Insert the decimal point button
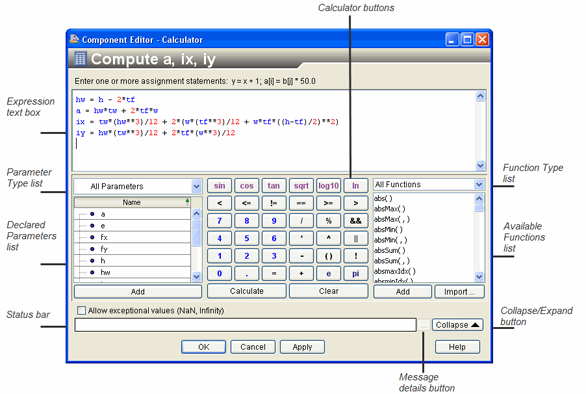Viewport: 586px width, 394px height. pyautogui.click(x=247, y=274)
